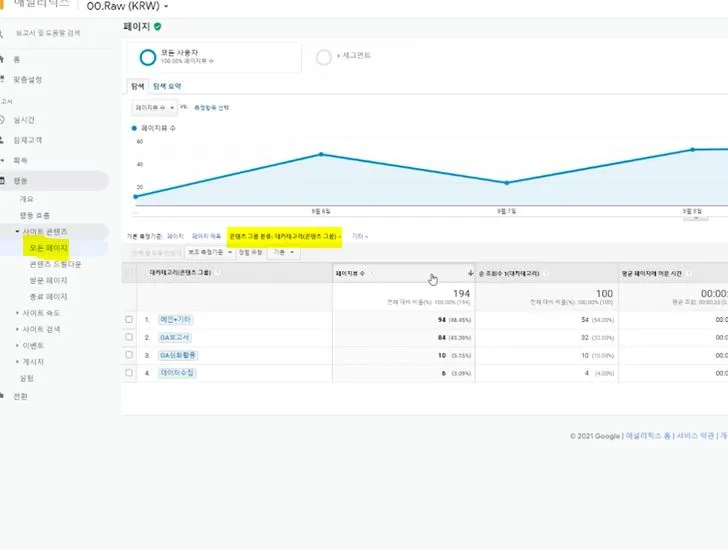Open the GA보고서 content group link
The width and height of the screenshot is (728, 550).
[175, 337]
